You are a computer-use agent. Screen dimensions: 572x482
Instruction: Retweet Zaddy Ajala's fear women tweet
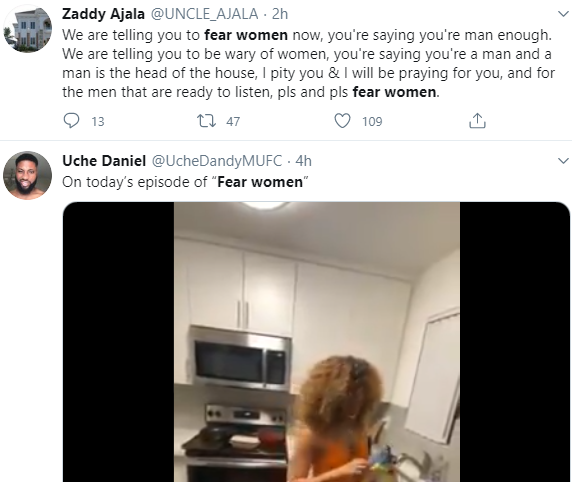tap(206, 121)
